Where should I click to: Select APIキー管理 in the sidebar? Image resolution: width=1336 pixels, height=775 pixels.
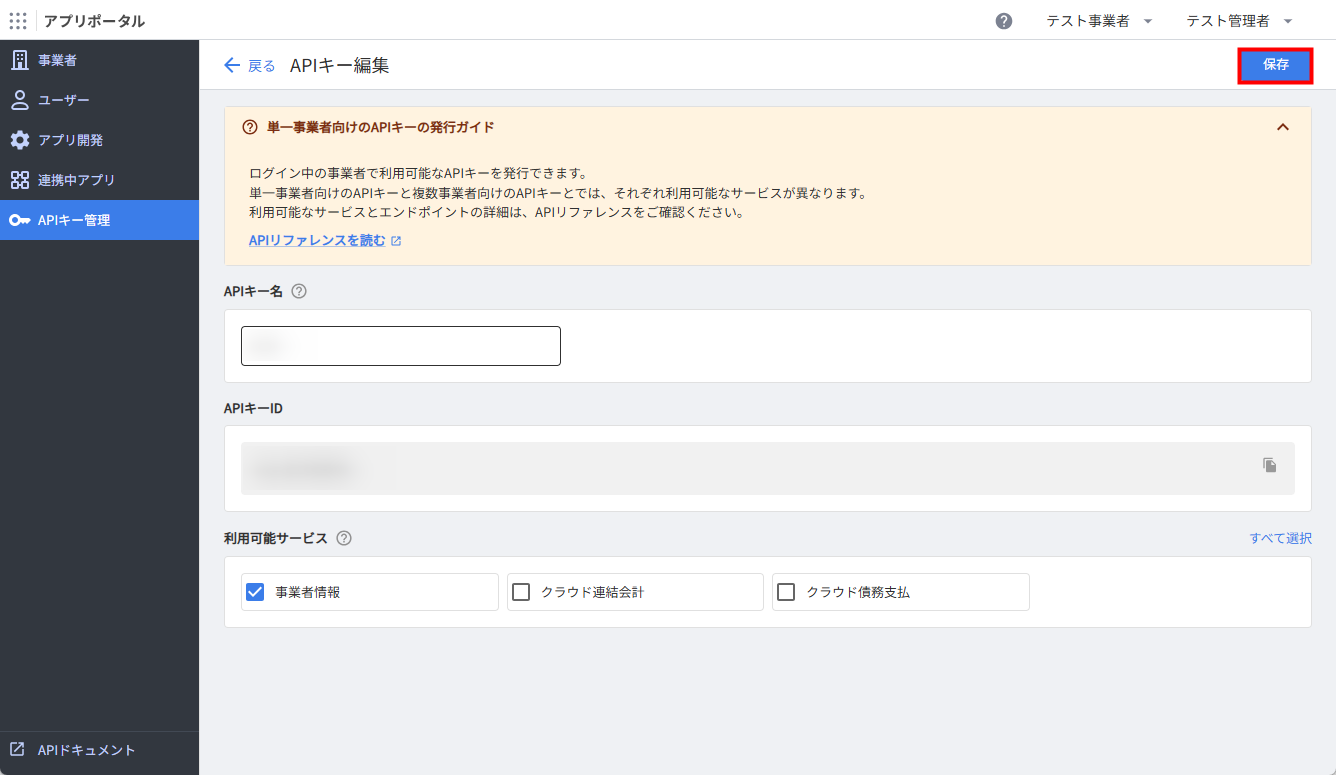99,220
